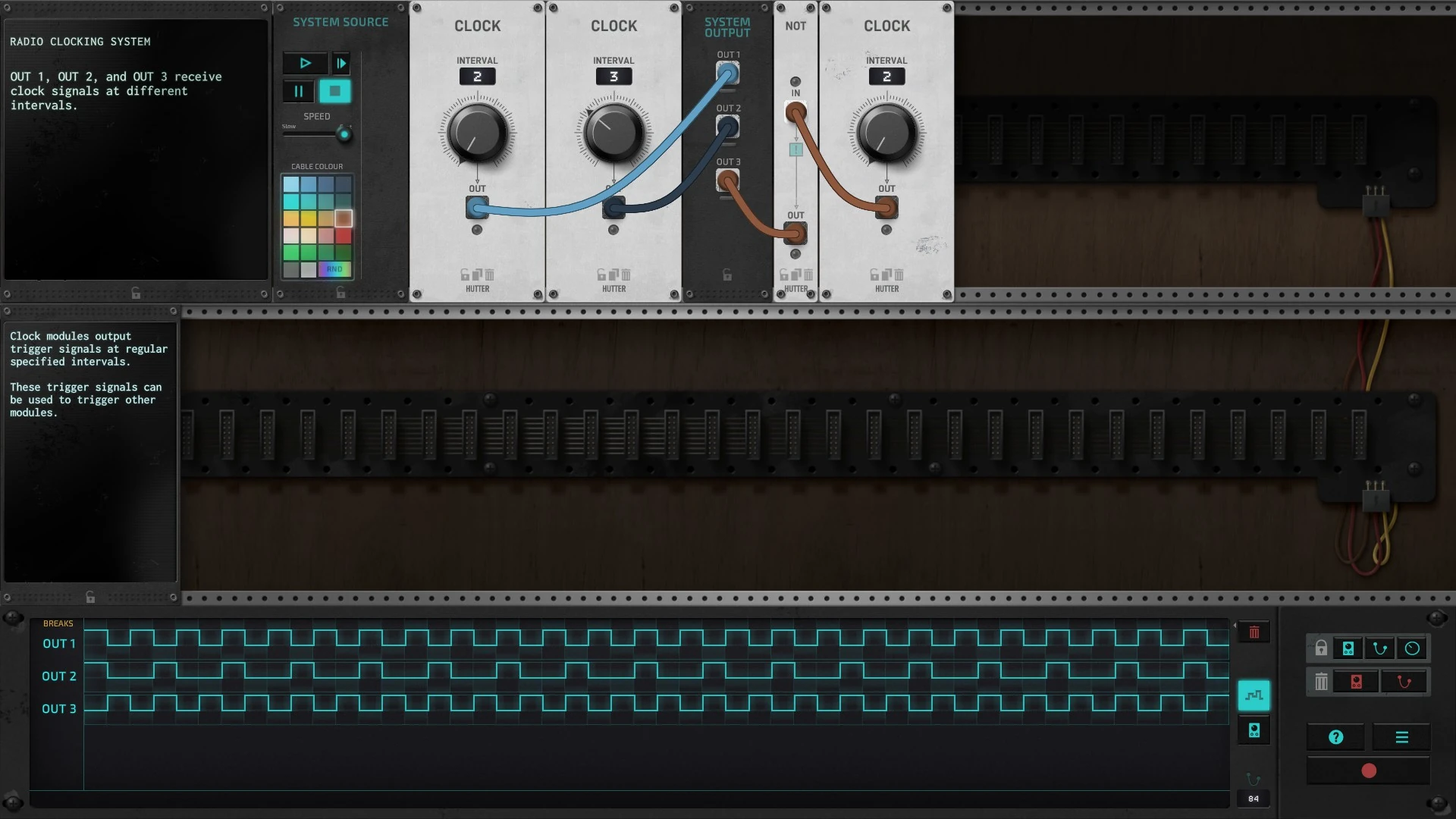Toggle lock modules button in lock row
Viewport: 1456px width, 819px height.
coord(1348,648)
